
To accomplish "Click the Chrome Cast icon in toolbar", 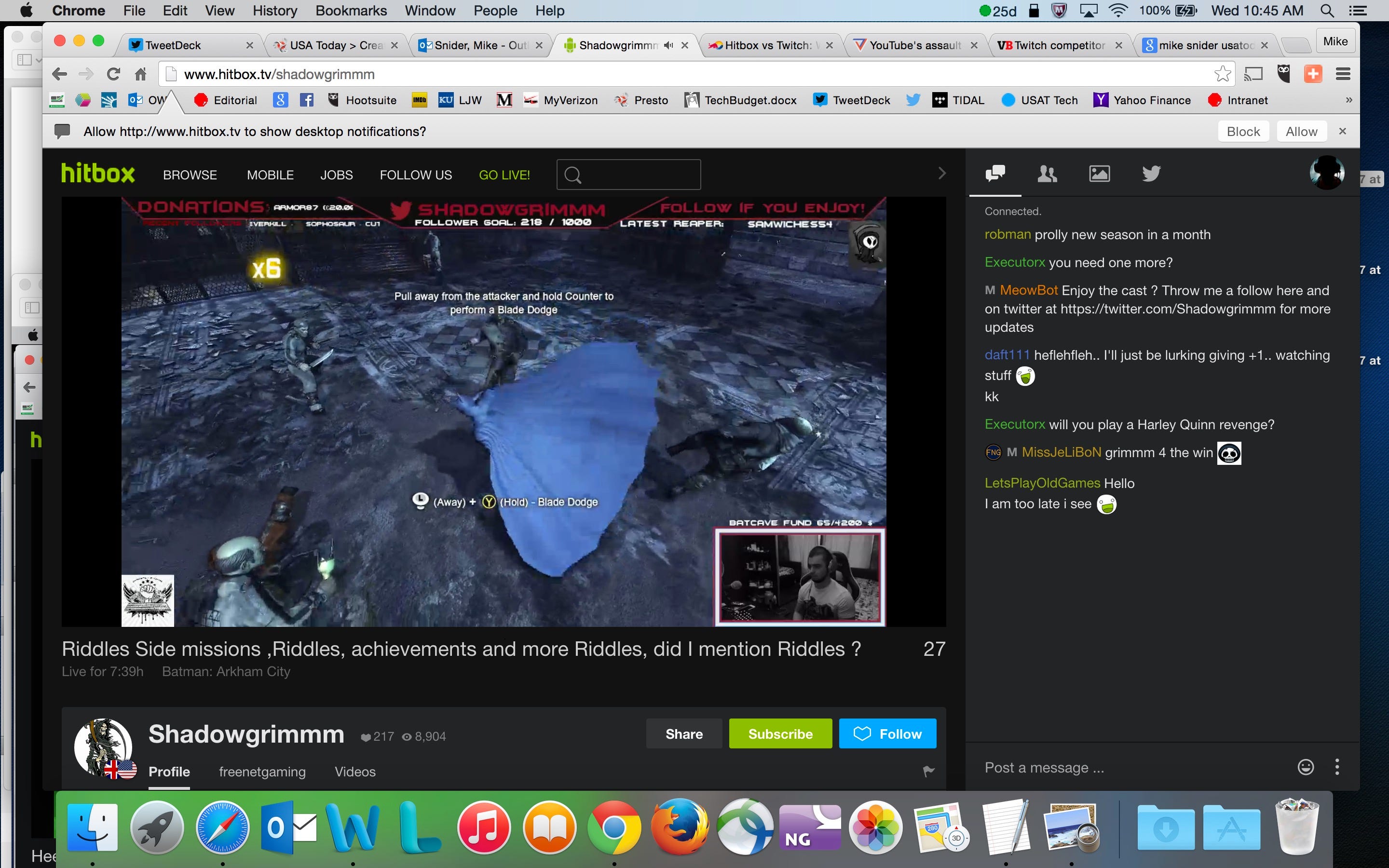I will [x=1253, y=74].
